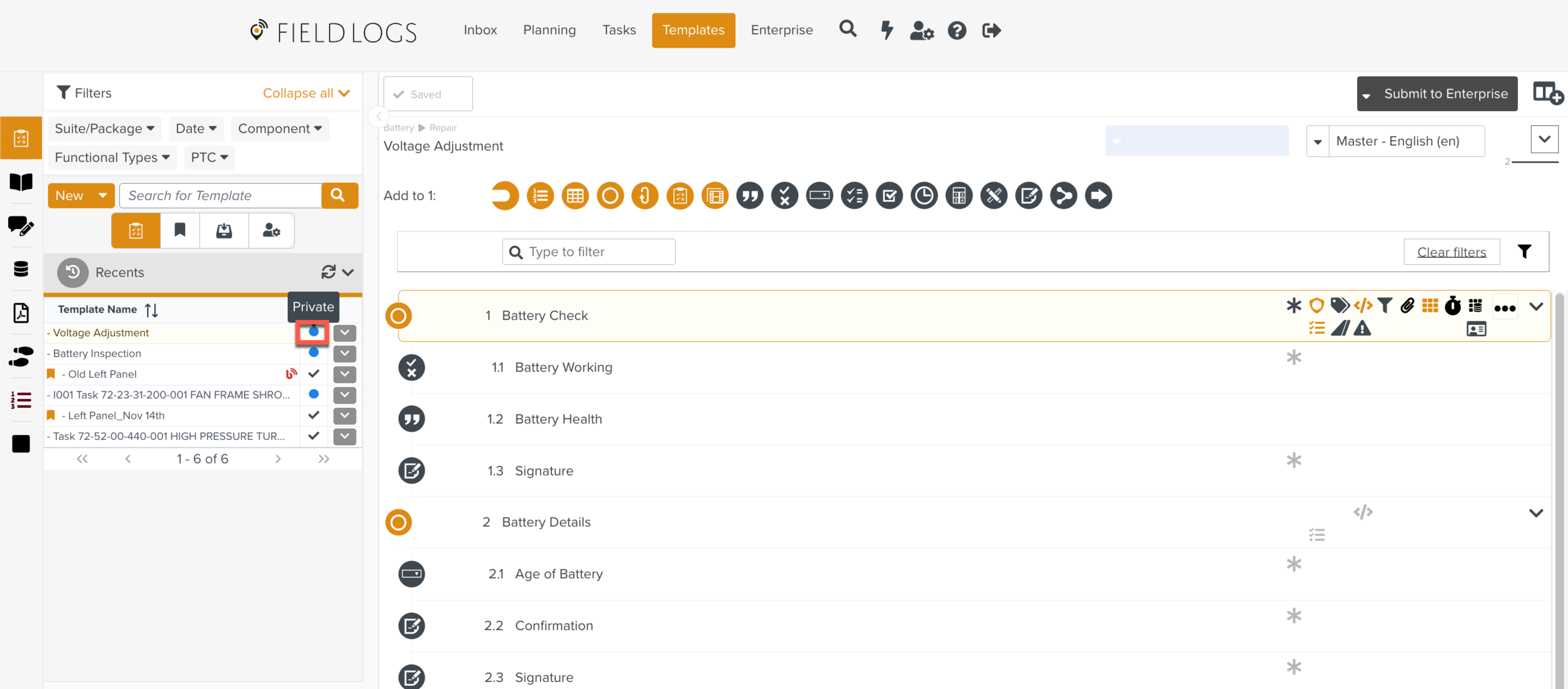Toggle Private status dot for Voltage Adjustment
This screenshot has height=689, width=1568.
pos(314,332)
